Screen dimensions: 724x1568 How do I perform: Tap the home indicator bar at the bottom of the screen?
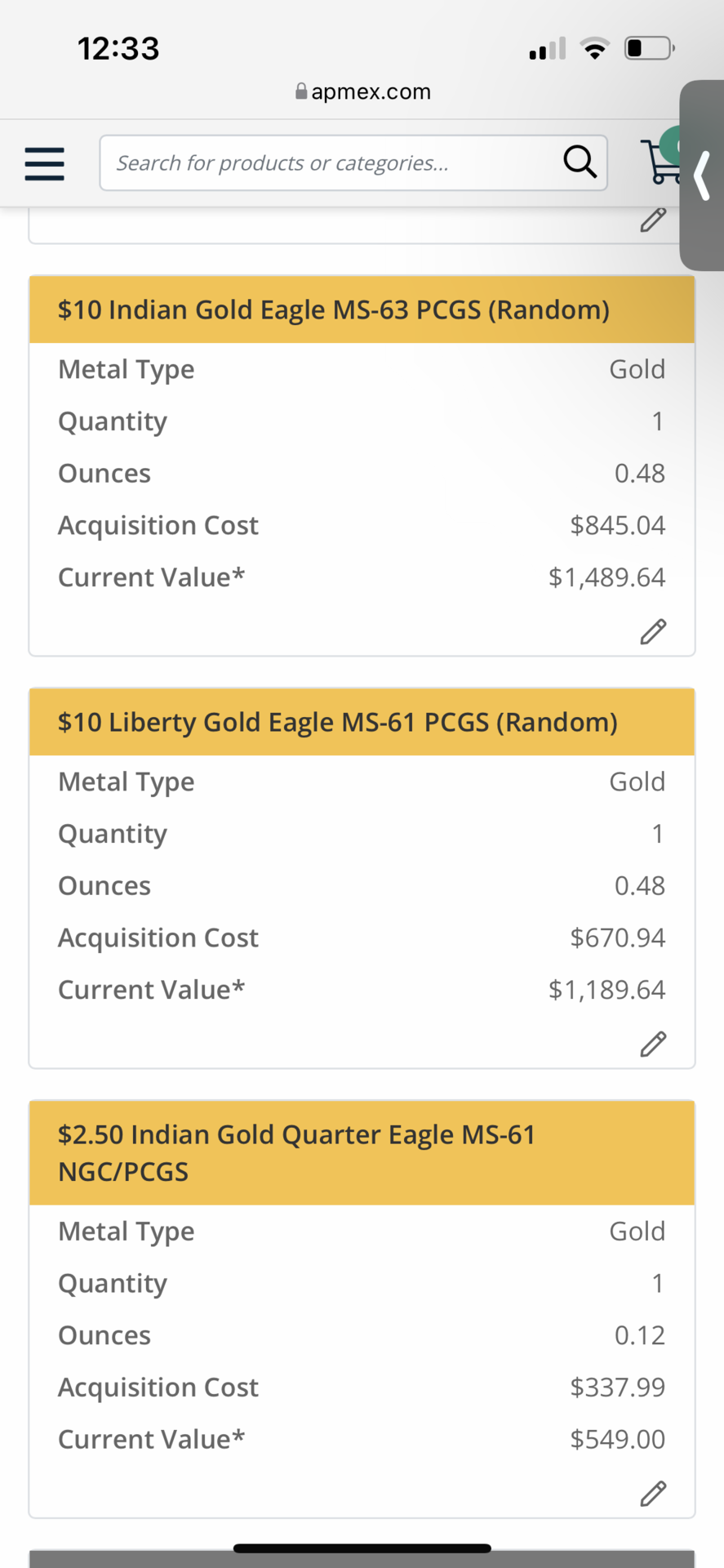[362, 1548]
